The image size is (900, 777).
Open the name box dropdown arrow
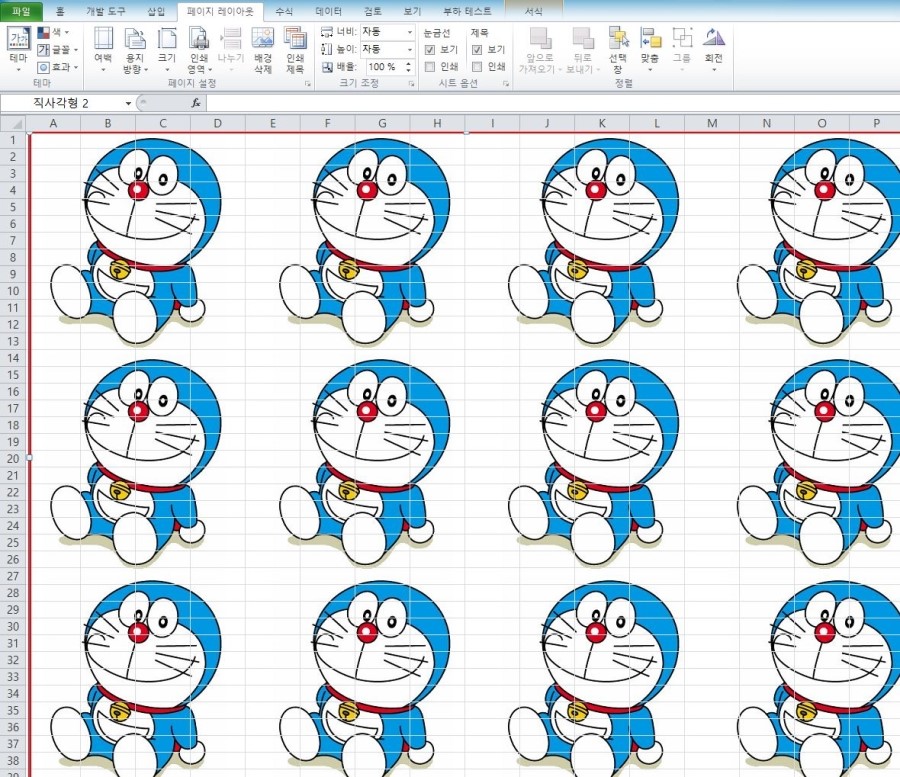click(x=128, y=103)
